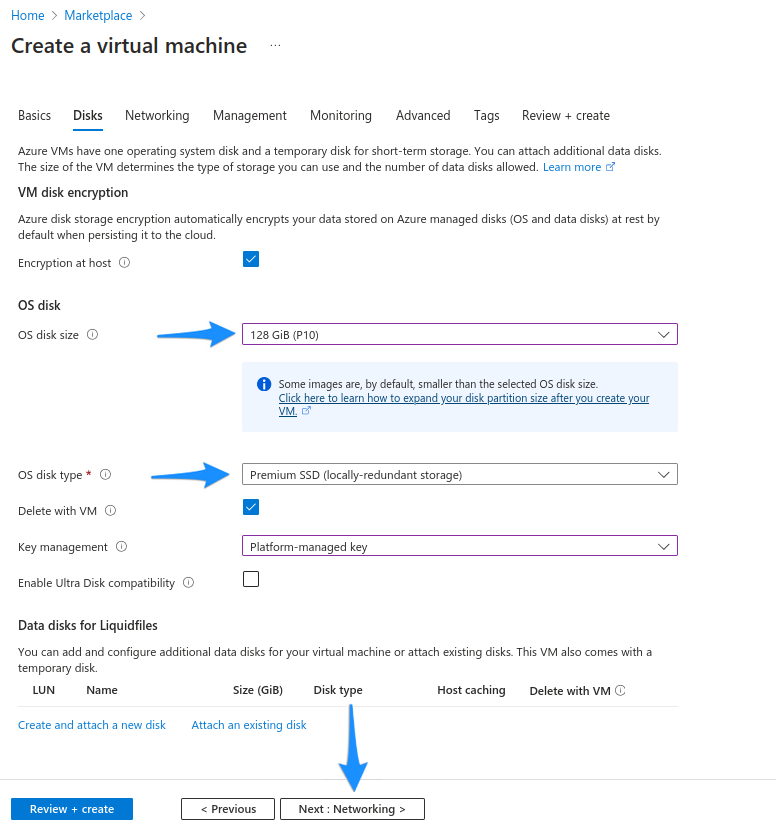The image size is (776, 839).
Task: Enable Ultra Disk compatibility
Action: click(251, 578)
